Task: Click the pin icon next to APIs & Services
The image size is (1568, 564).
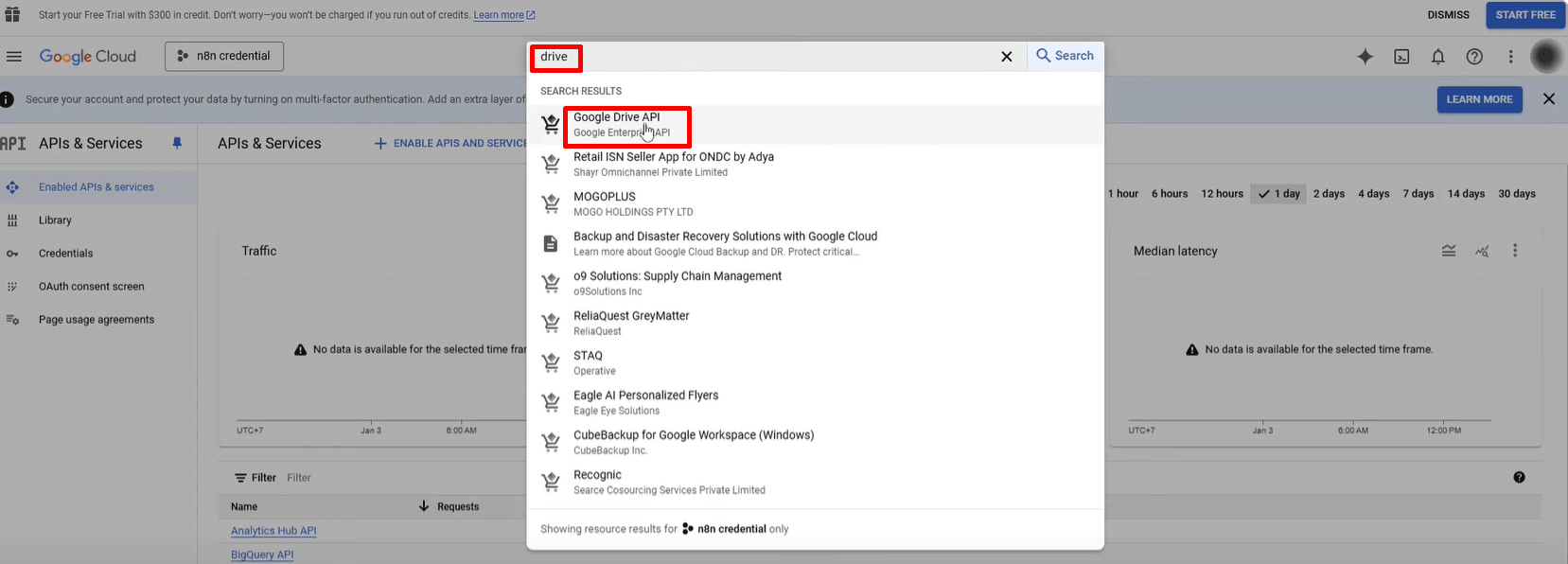Action: pos(177,144)
